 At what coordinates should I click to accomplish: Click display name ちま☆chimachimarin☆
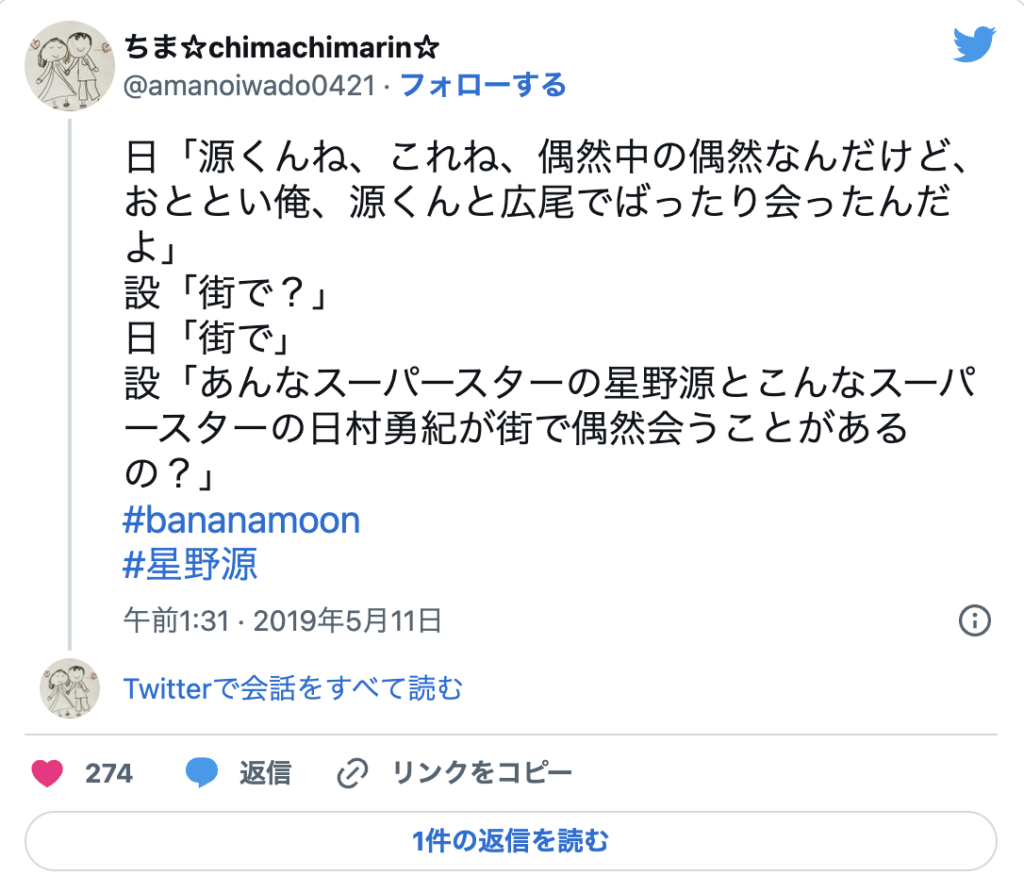point(282,46)
